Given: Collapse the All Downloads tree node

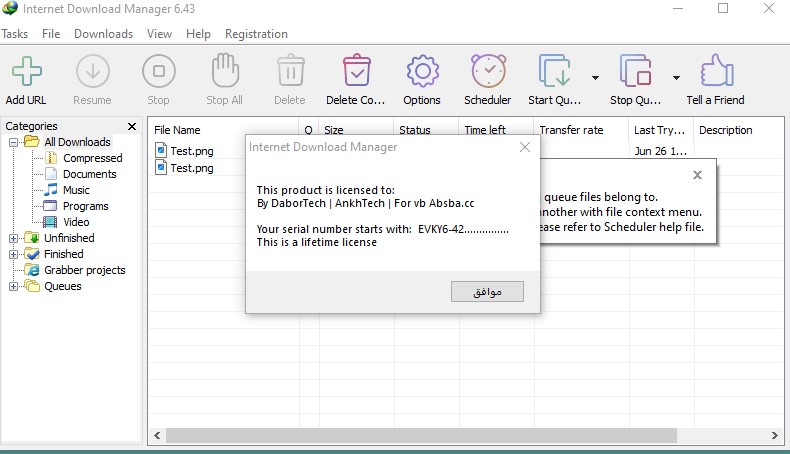Looking at the screenshot, I should pos(13,142).
